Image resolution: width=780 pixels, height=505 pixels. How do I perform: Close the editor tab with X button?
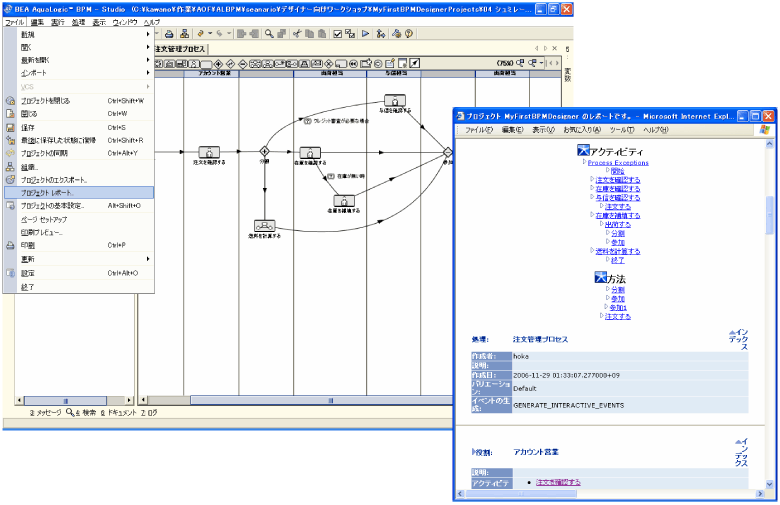click(555, 48)
